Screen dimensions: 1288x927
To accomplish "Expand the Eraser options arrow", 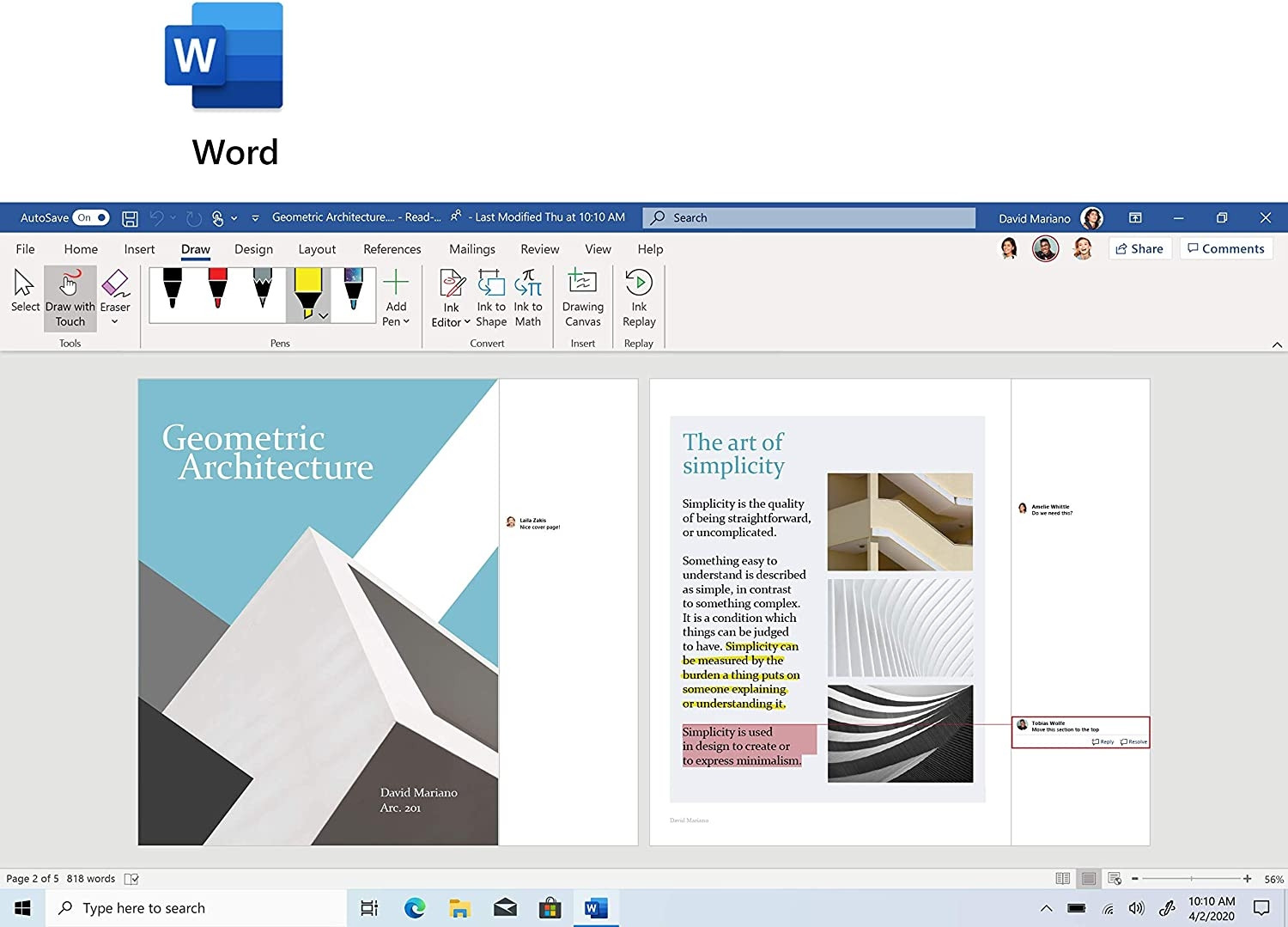I will tap(115, 322).
